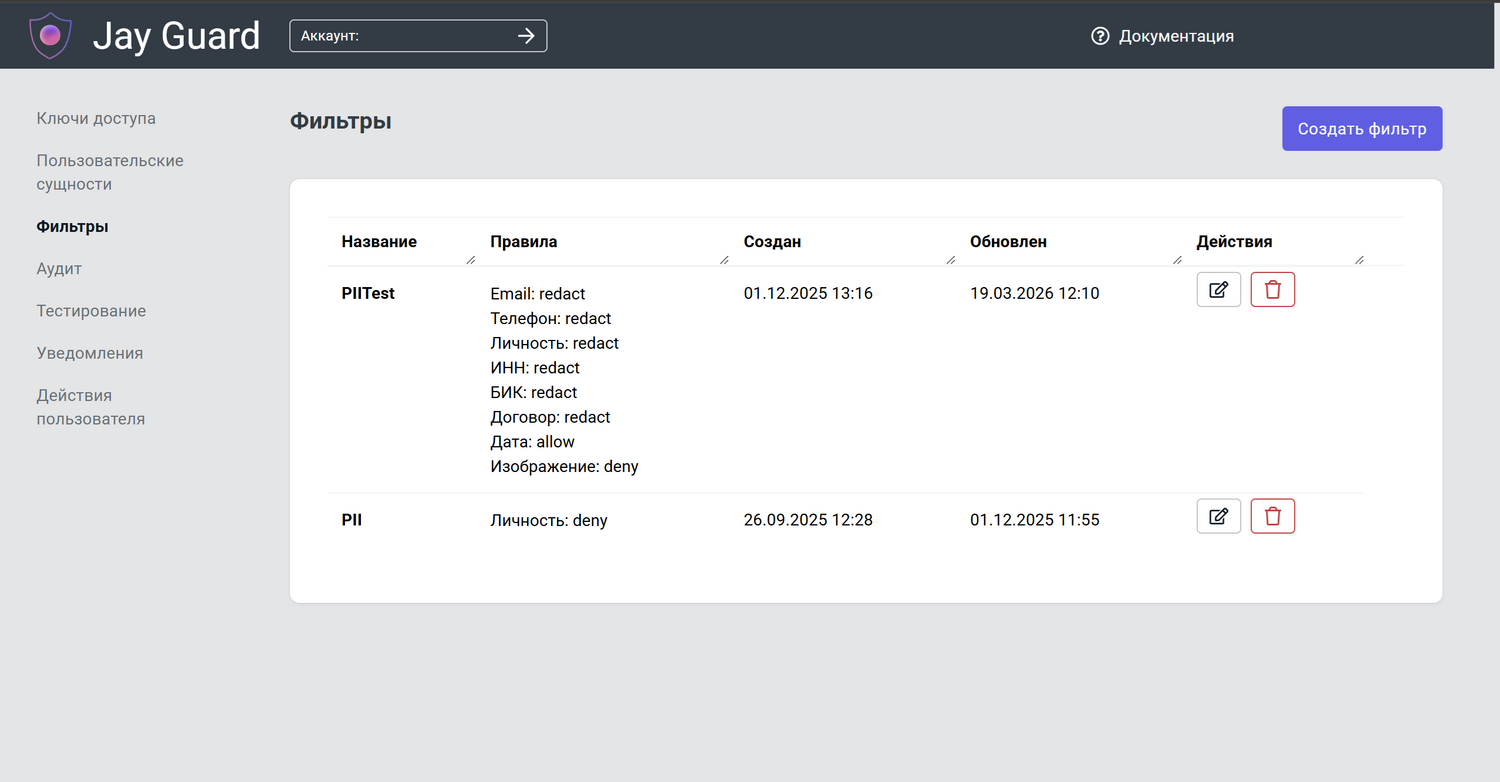Click resize handle of Название column

click(471, 260)
